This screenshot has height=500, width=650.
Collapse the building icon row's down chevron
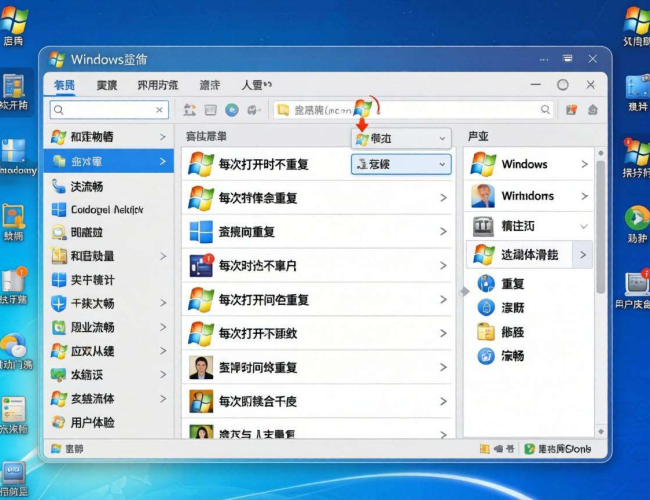[x=584, y=226]
